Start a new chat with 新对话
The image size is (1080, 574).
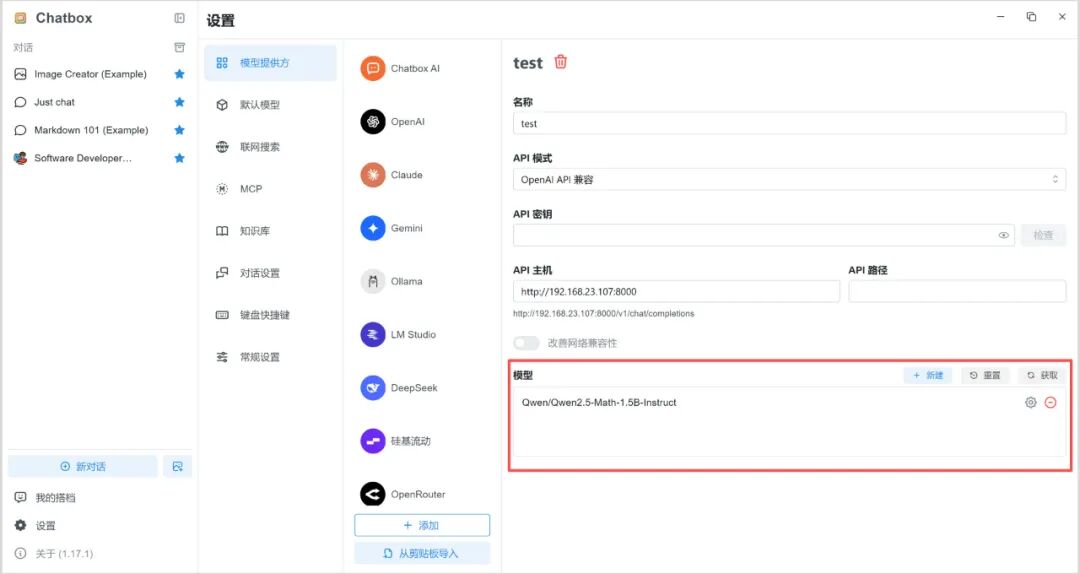(83, 467)
